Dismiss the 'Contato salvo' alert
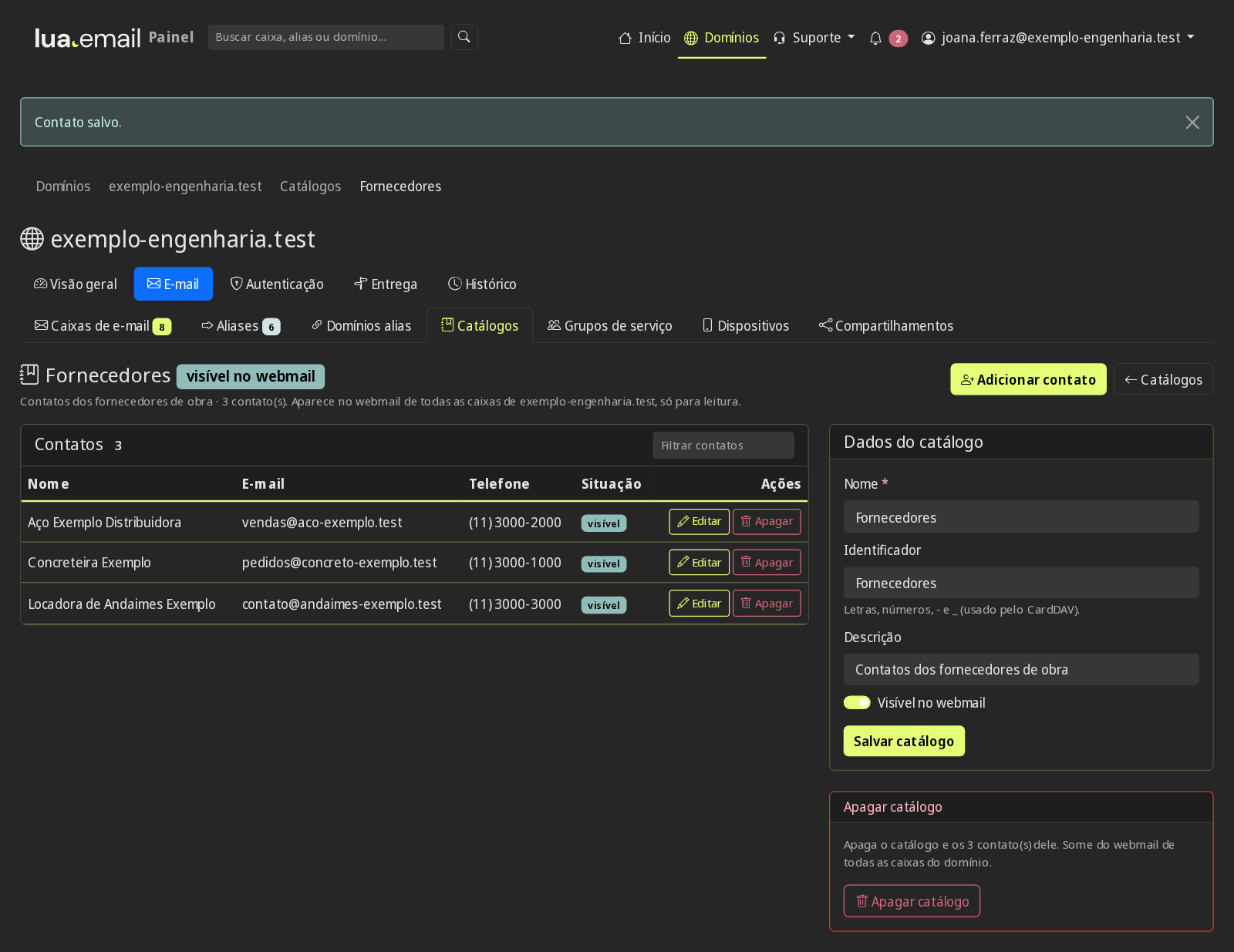The image size is (1234, 952). click(x=1192, y=122)
